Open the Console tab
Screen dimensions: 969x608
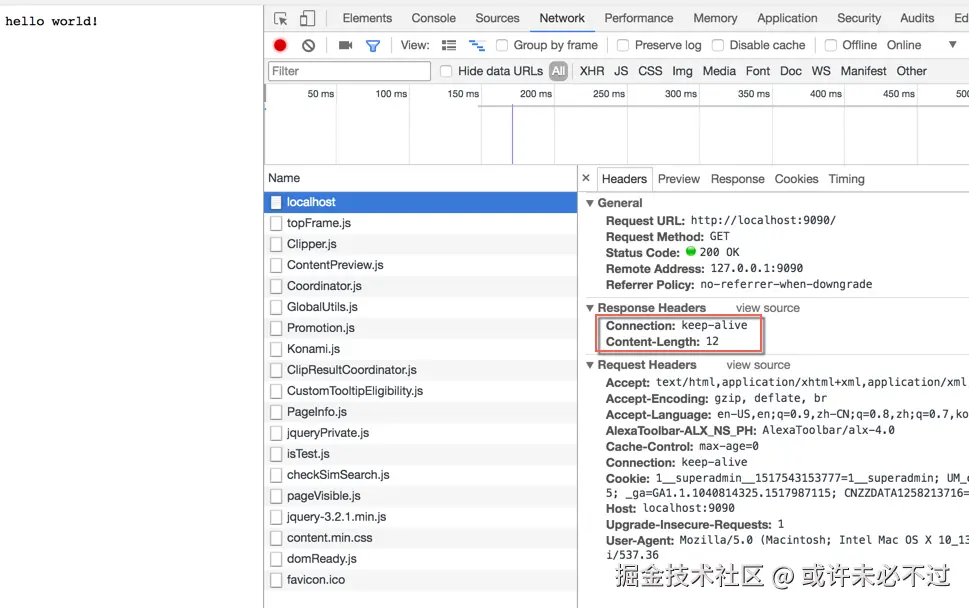click(x=433, y=18)
